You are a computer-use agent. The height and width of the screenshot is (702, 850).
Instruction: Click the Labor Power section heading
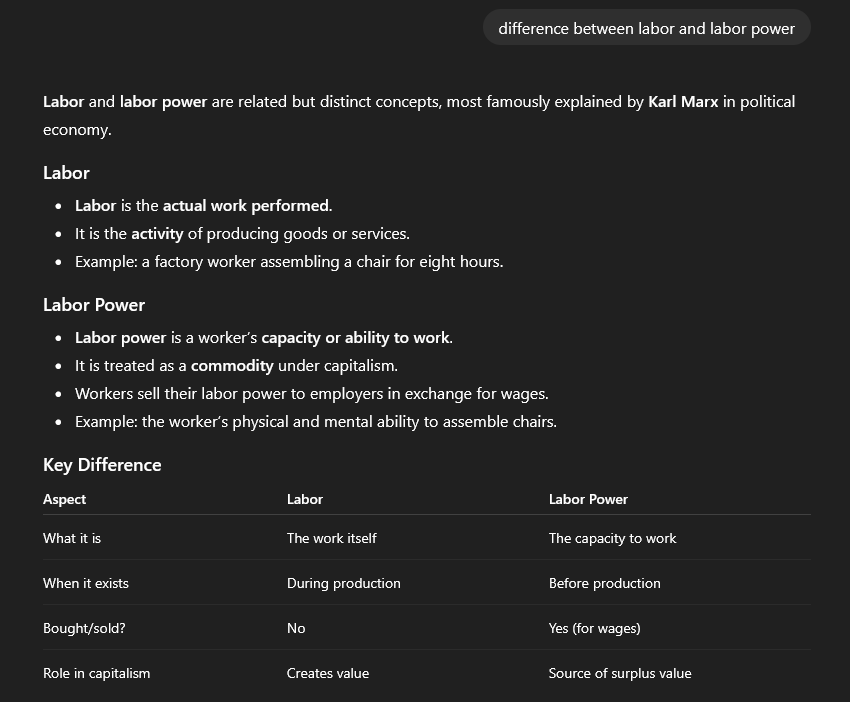[94, 305]
